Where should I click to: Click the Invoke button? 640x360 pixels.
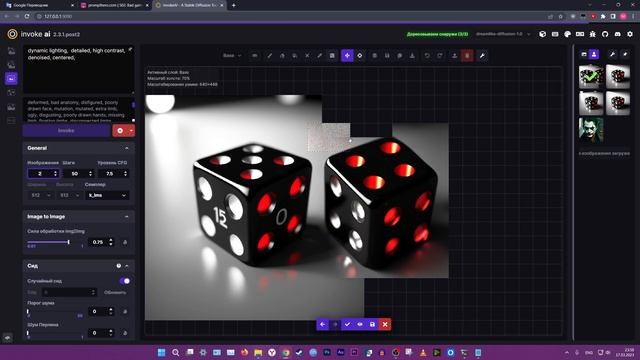click(66, 131)
